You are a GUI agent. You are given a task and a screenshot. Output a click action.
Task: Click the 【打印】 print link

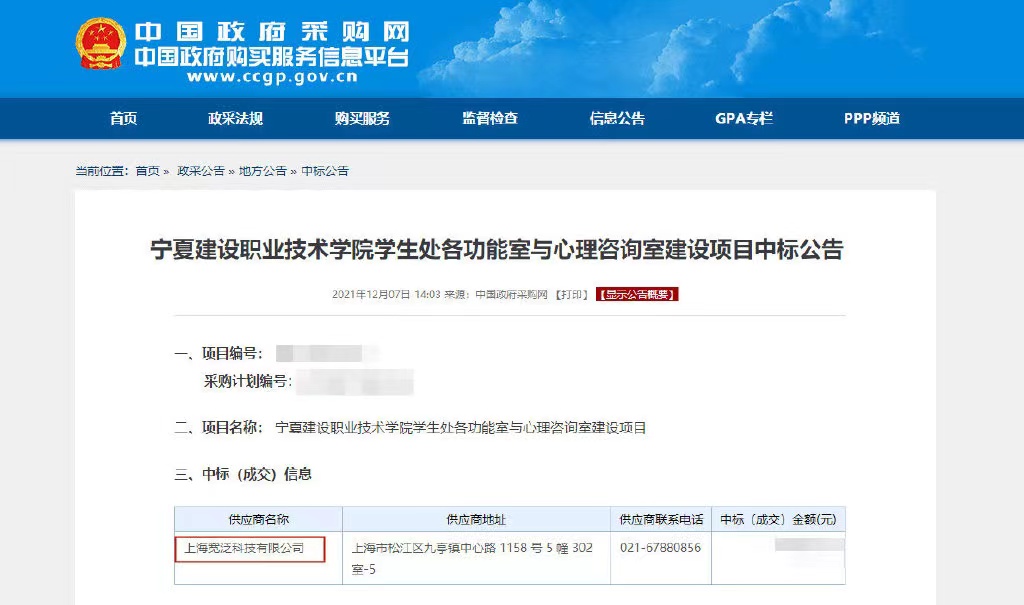click(572, 295)
